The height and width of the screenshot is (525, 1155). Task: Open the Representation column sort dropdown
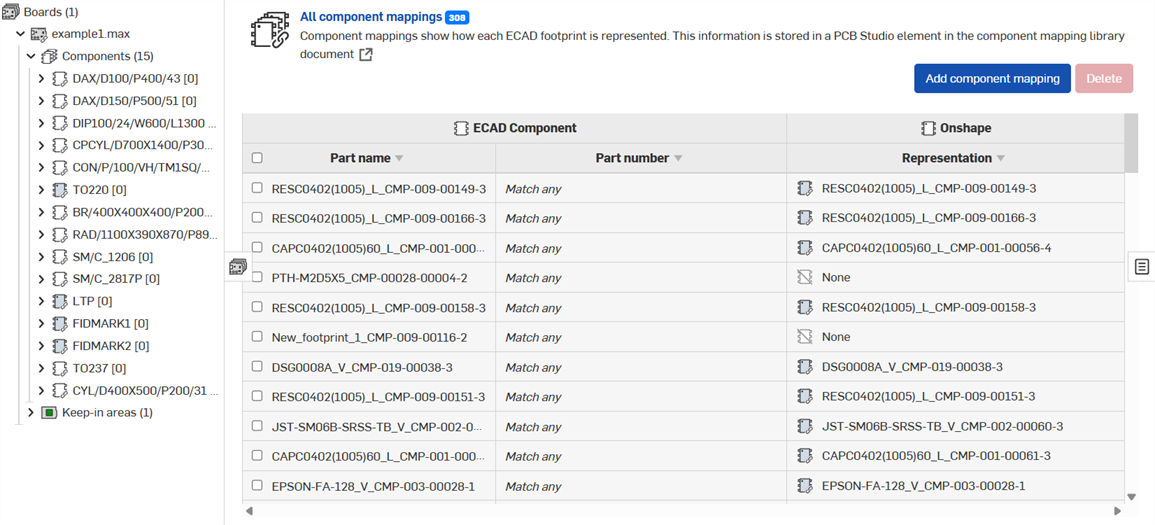[1001, 159]
